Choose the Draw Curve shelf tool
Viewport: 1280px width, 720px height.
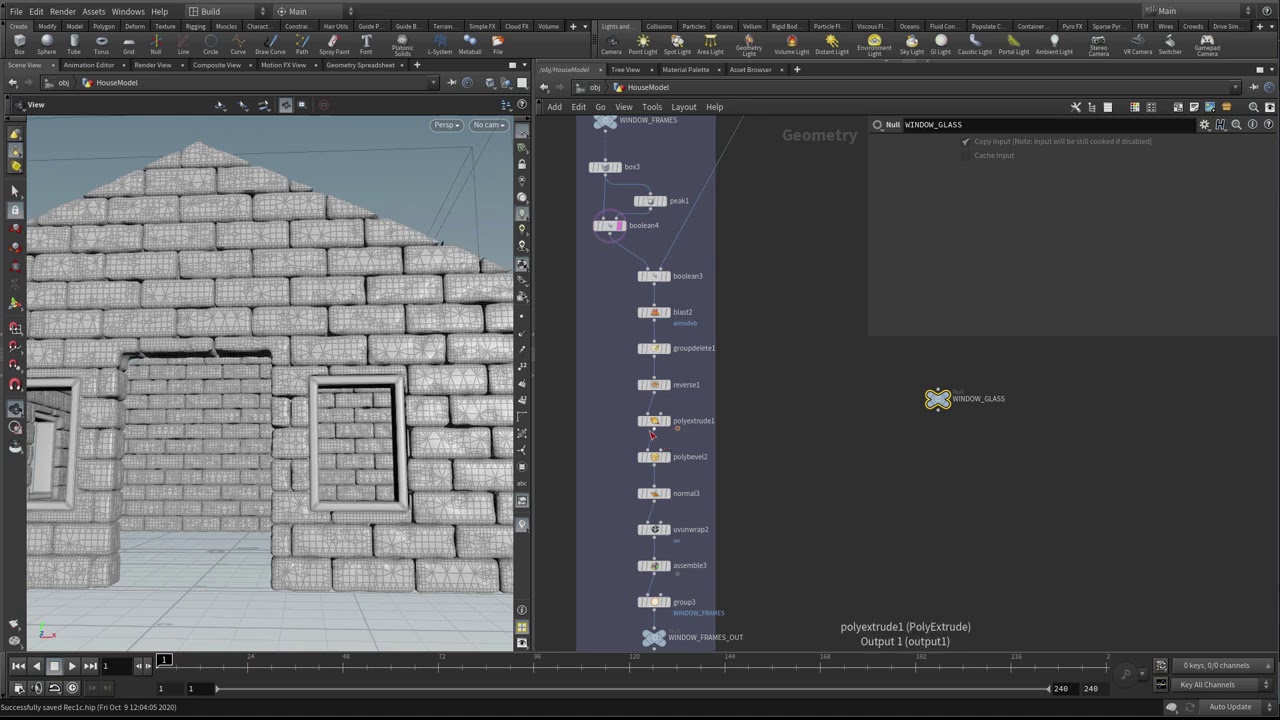[x=270, y=44]
